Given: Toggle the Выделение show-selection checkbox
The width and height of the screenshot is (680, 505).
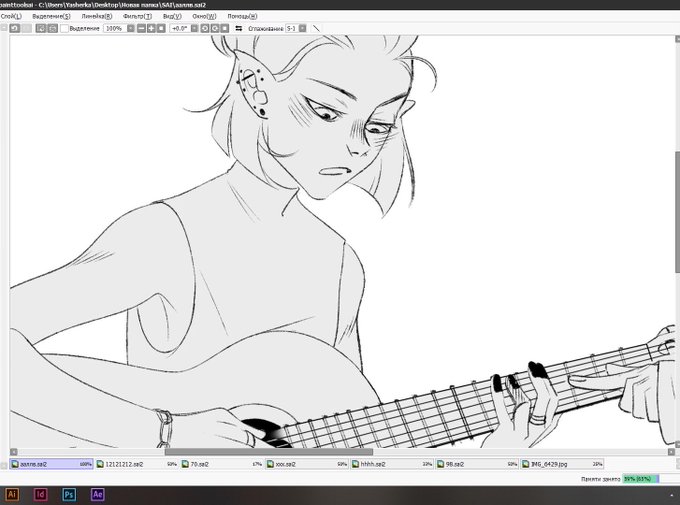Looking at the screenshot, I should pyautogui.click(x=64, y=28).
